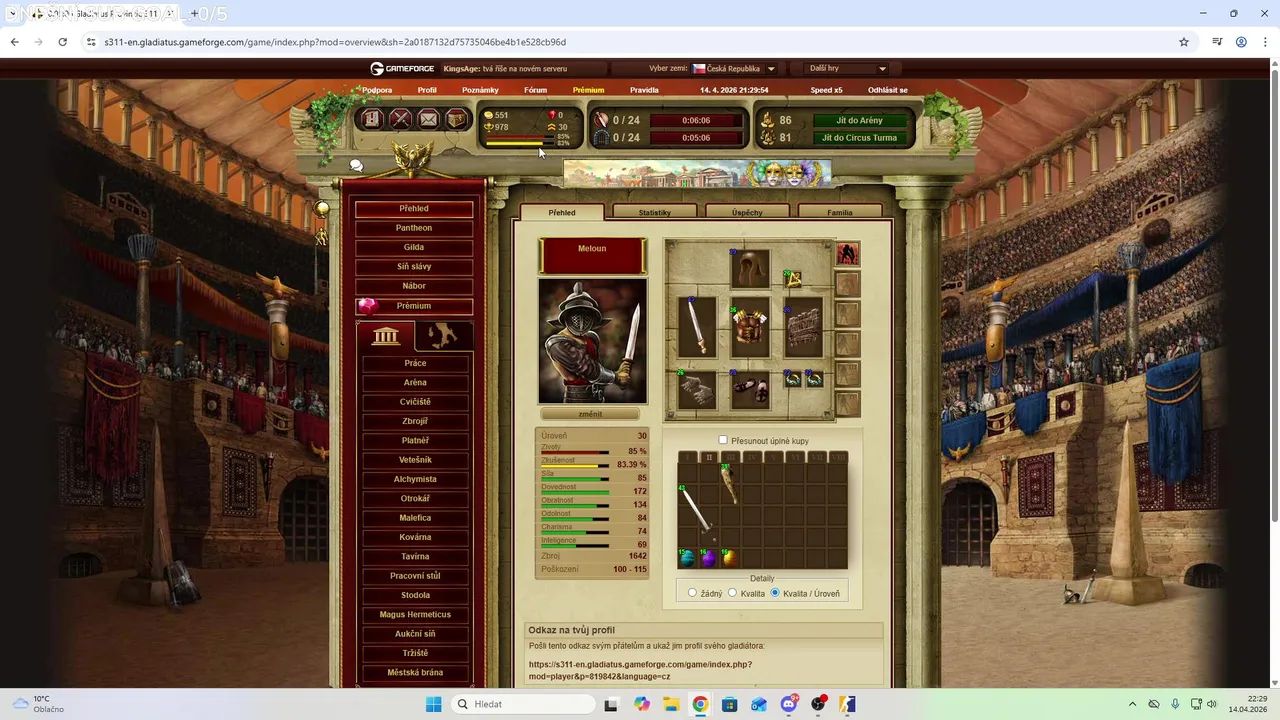This screenshot has width=1280, height=720.
Task: Open the expedition sword icon in header
Action: (602, 120)
